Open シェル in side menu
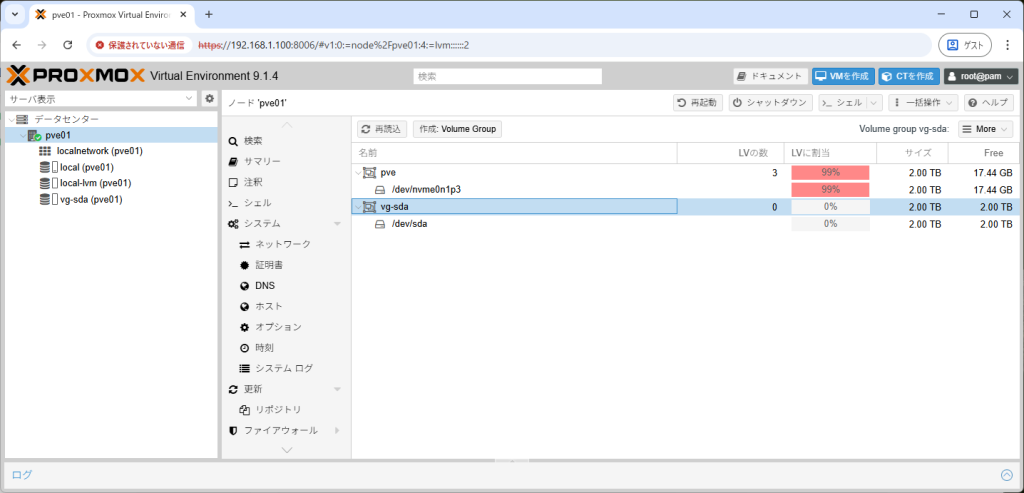The image size is (1024, 493). coord(258,203)
